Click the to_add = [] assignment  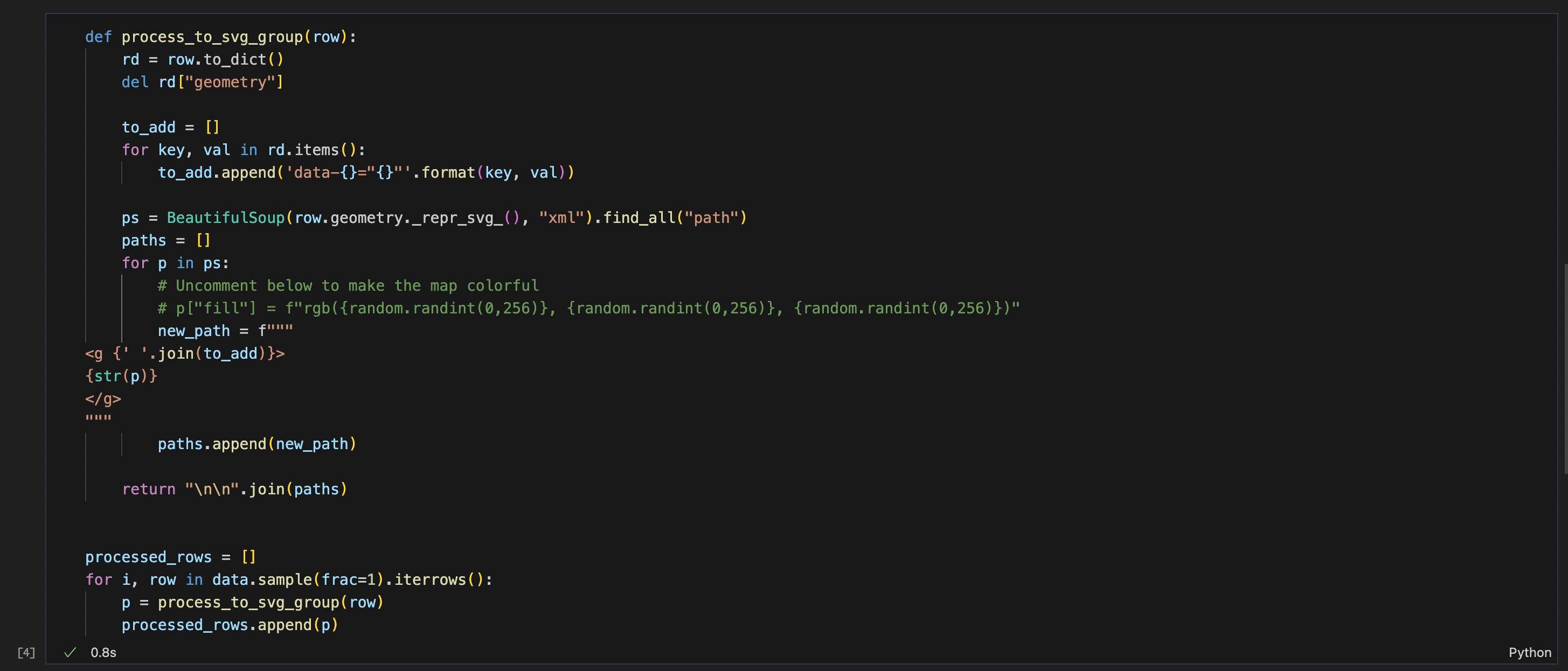pos(170,127)
